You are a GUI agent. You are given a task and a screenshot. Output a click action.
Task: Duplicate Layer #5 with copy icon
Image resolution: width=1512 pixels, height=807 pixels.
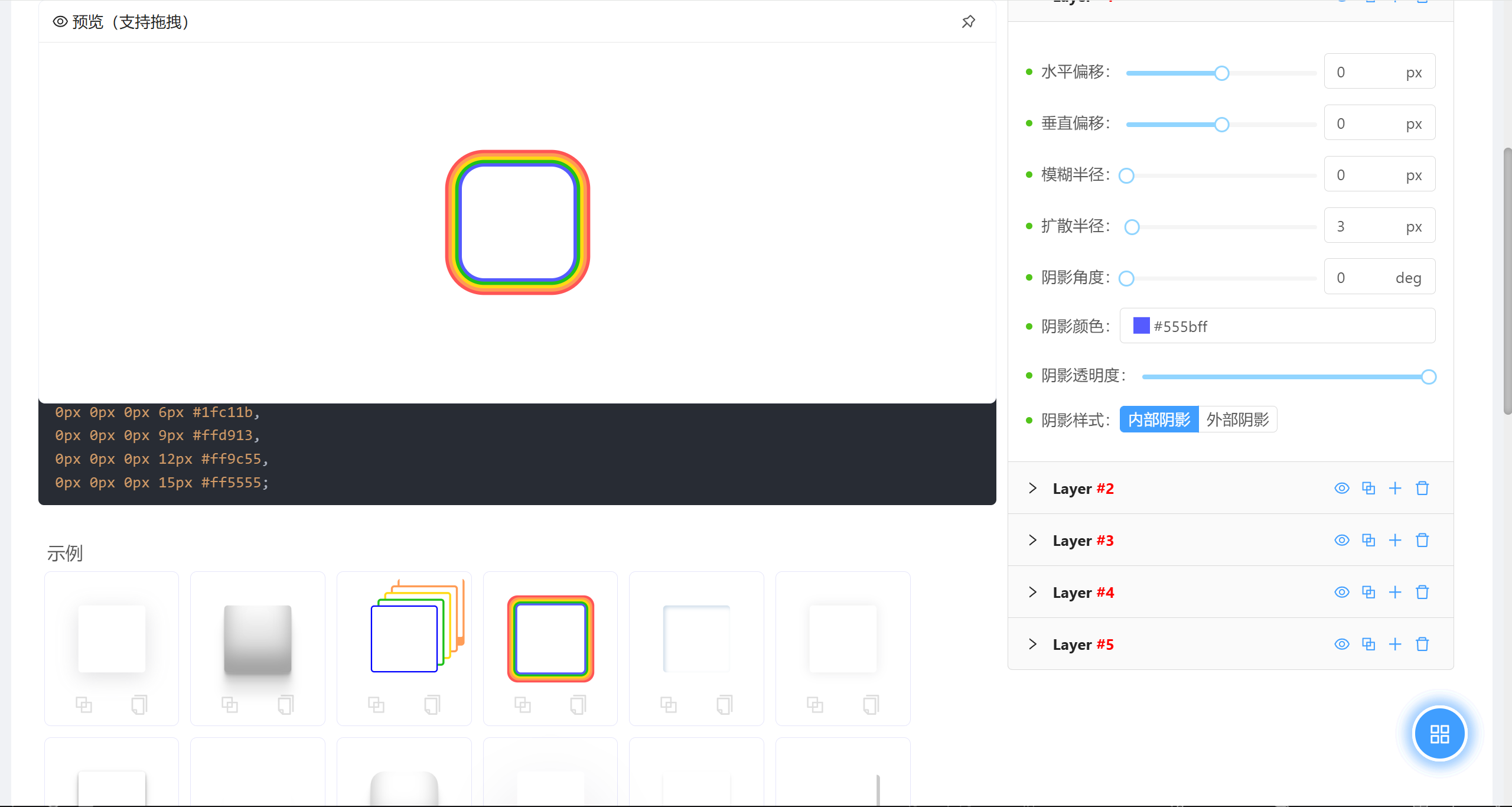coord(1368,644)
